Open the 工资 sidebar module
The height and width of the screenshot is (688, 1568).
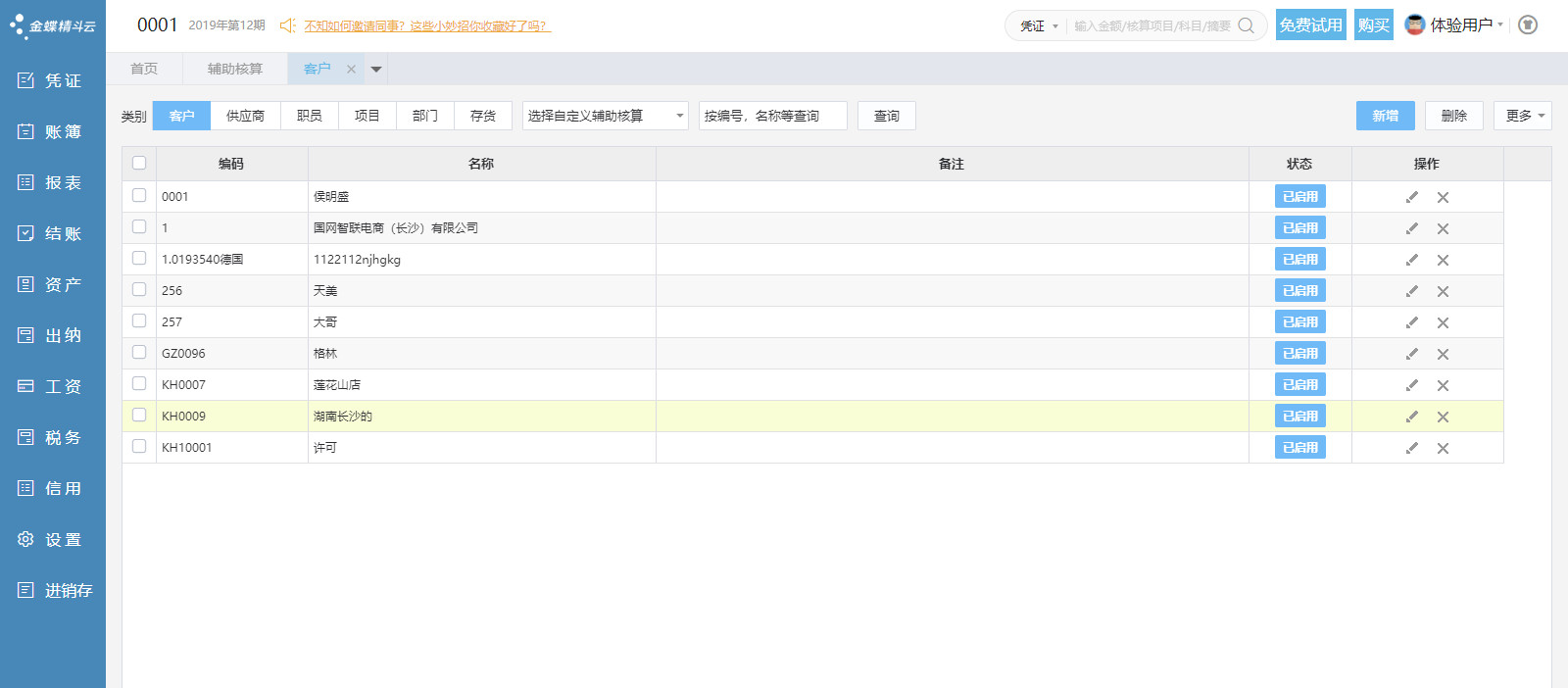click(52, 386)
